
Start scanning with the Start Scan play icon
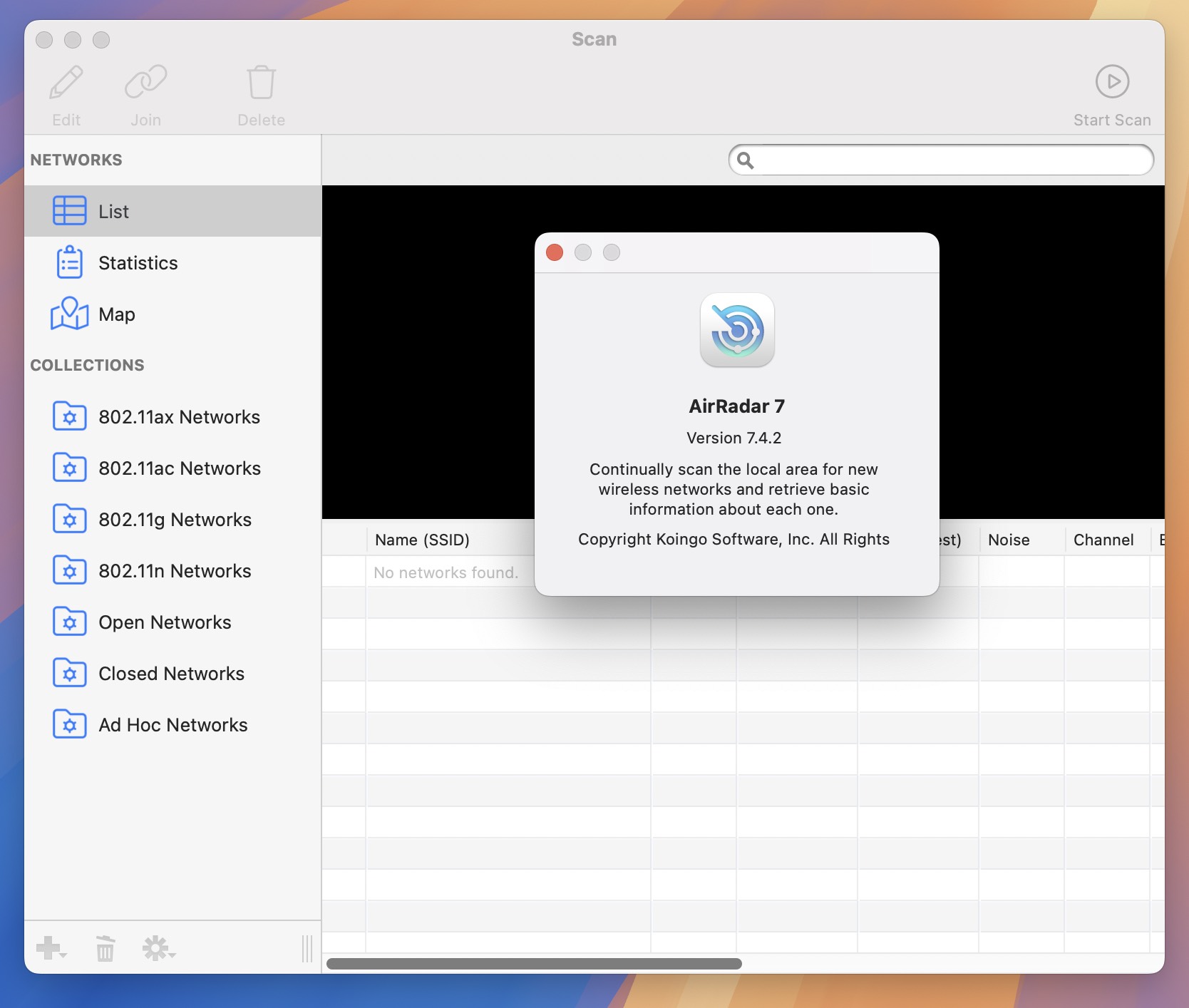[x=1112, y=81]
